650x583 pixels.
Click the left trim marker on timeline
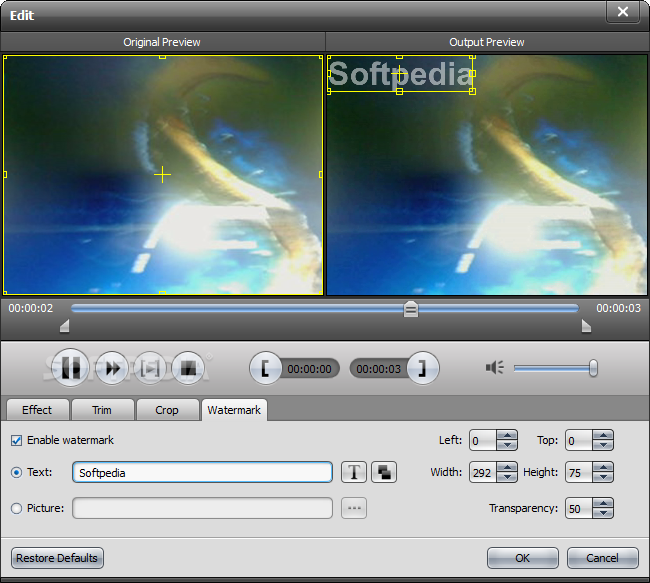click(65, 326)
